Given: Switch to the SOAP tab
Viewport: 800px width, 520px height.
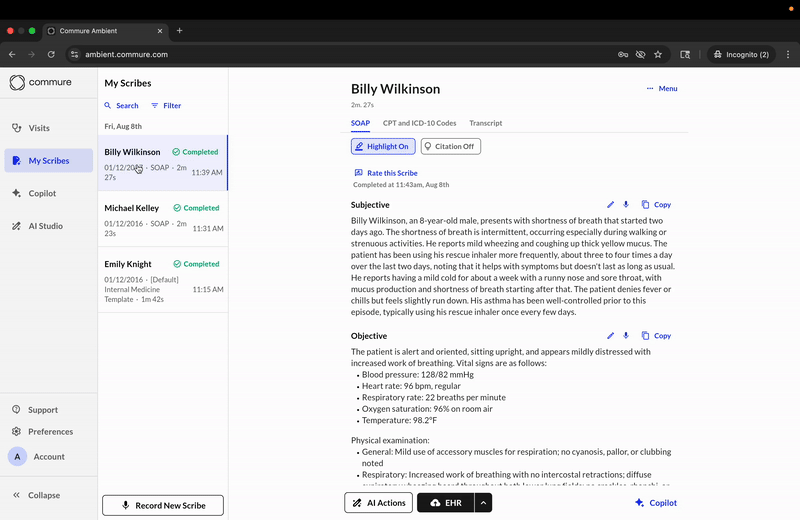Looking at the screenshot, I should [x=360, y=123].
